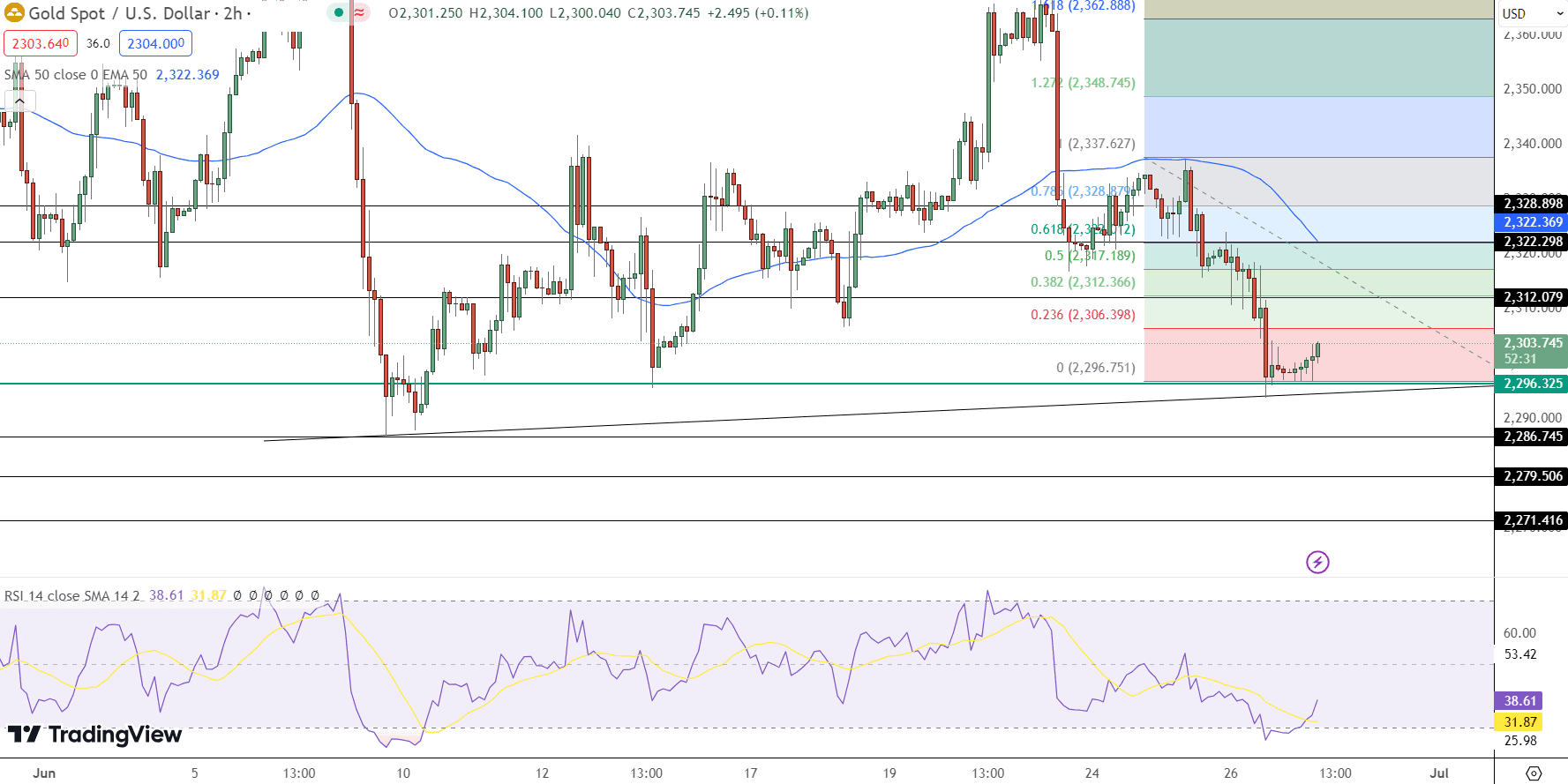Click the 2,286.745 horizontal line price label

point(1533,437)
